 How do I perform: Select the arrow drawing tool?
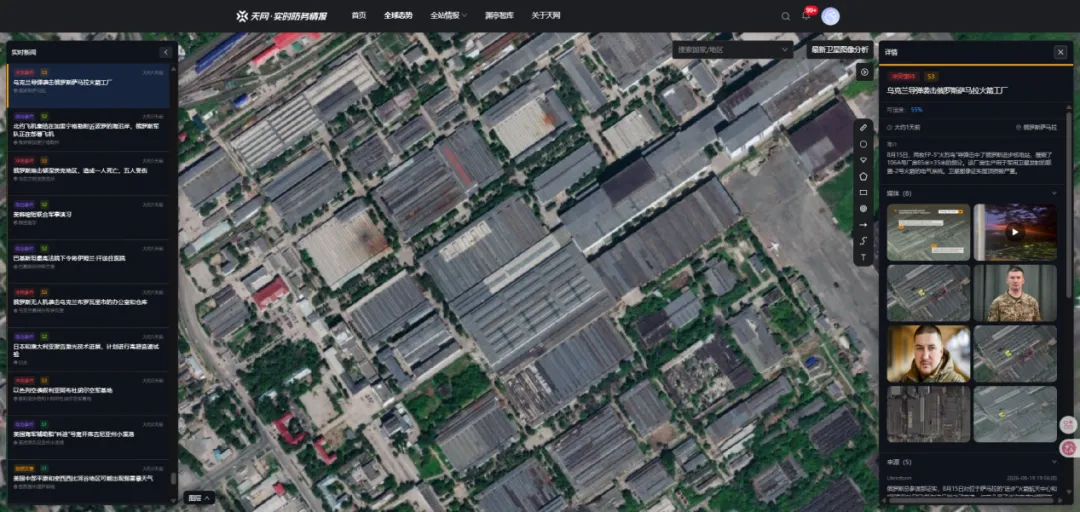coord(864,225)
